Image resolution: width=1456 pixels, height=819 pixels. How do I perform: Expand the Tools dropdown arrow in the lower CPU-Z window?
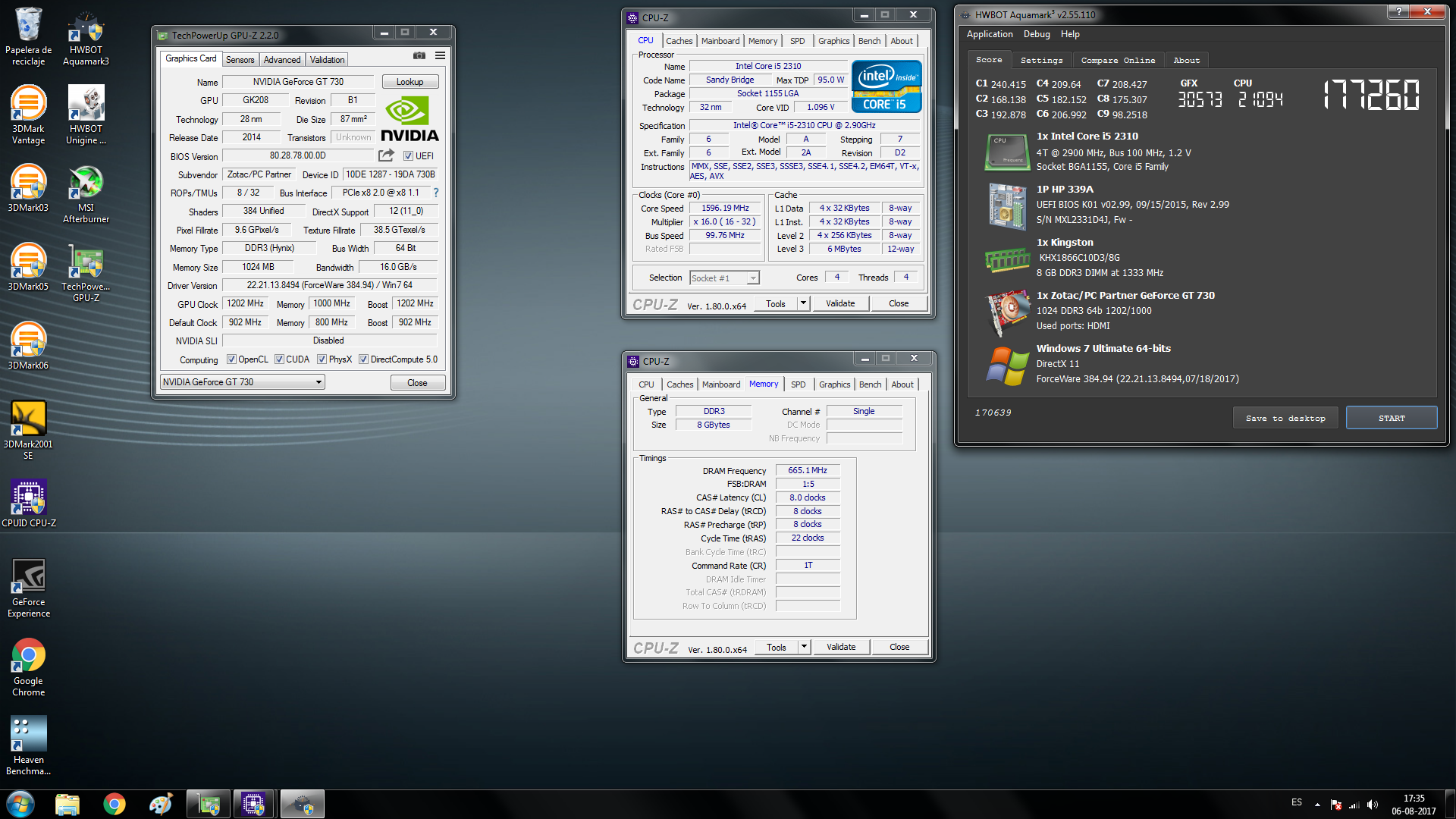click(x=804, y=647)
